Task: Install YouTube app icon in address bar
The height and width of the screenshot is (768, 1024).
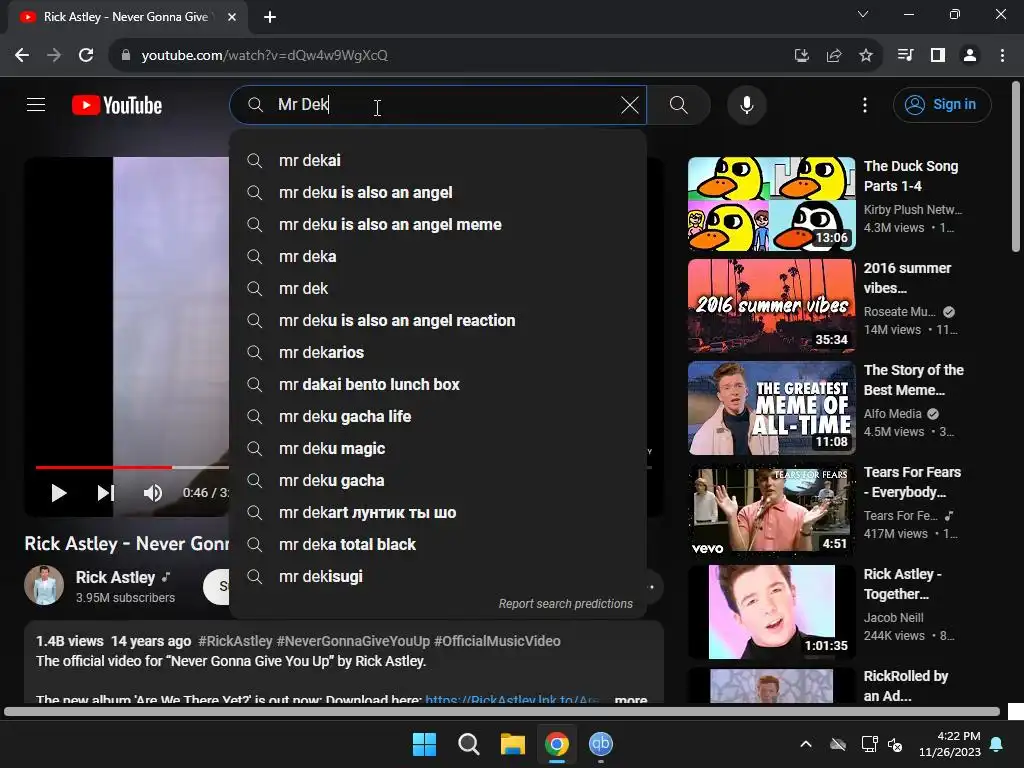Action: pos(802,56)
